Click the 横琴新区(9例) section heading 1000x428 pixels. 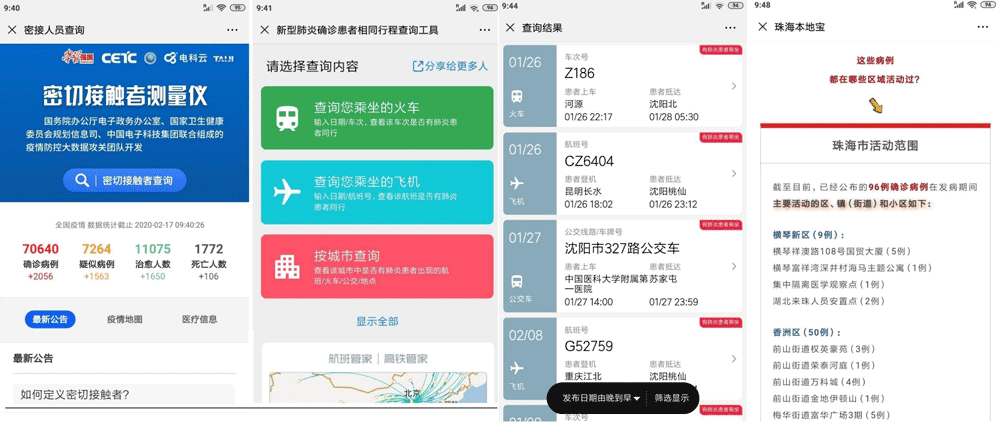807,235
